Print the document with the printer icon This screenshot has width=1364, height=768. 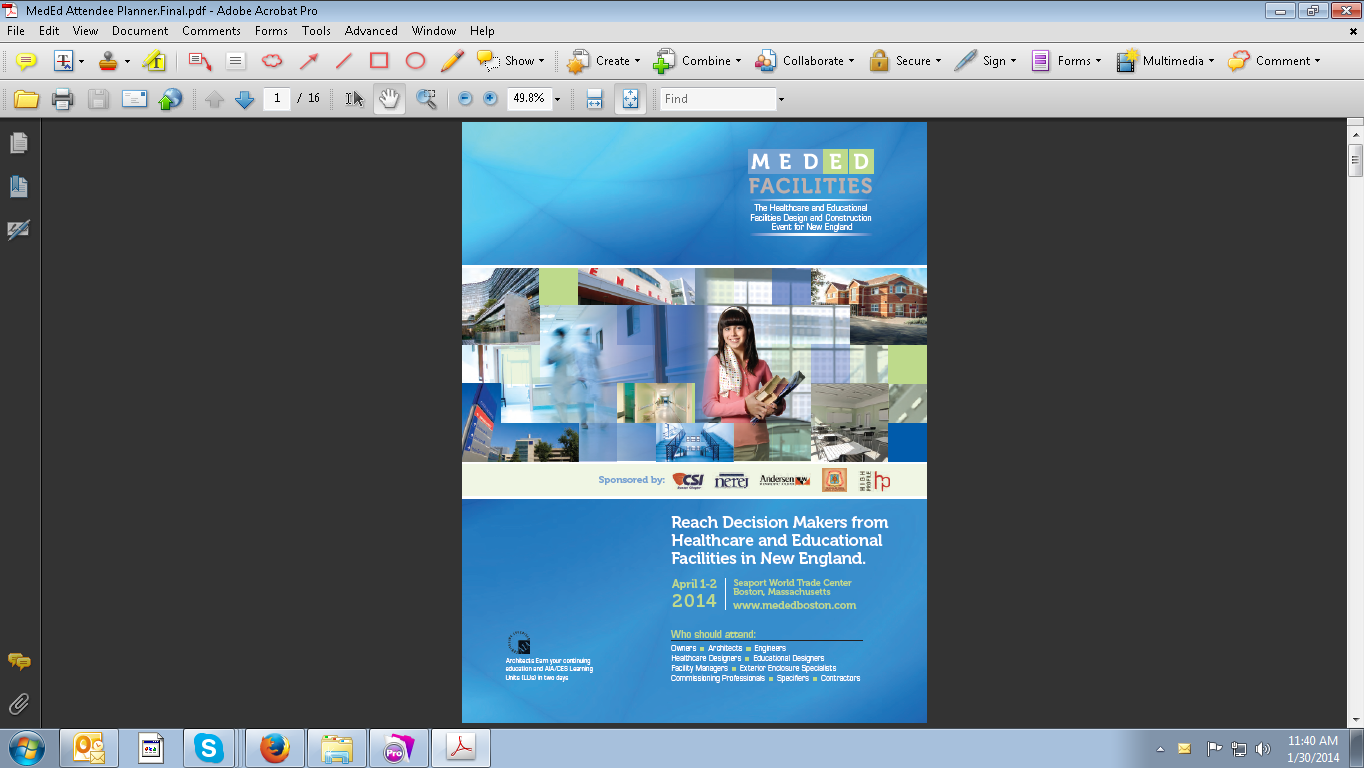tap(63, 99)
